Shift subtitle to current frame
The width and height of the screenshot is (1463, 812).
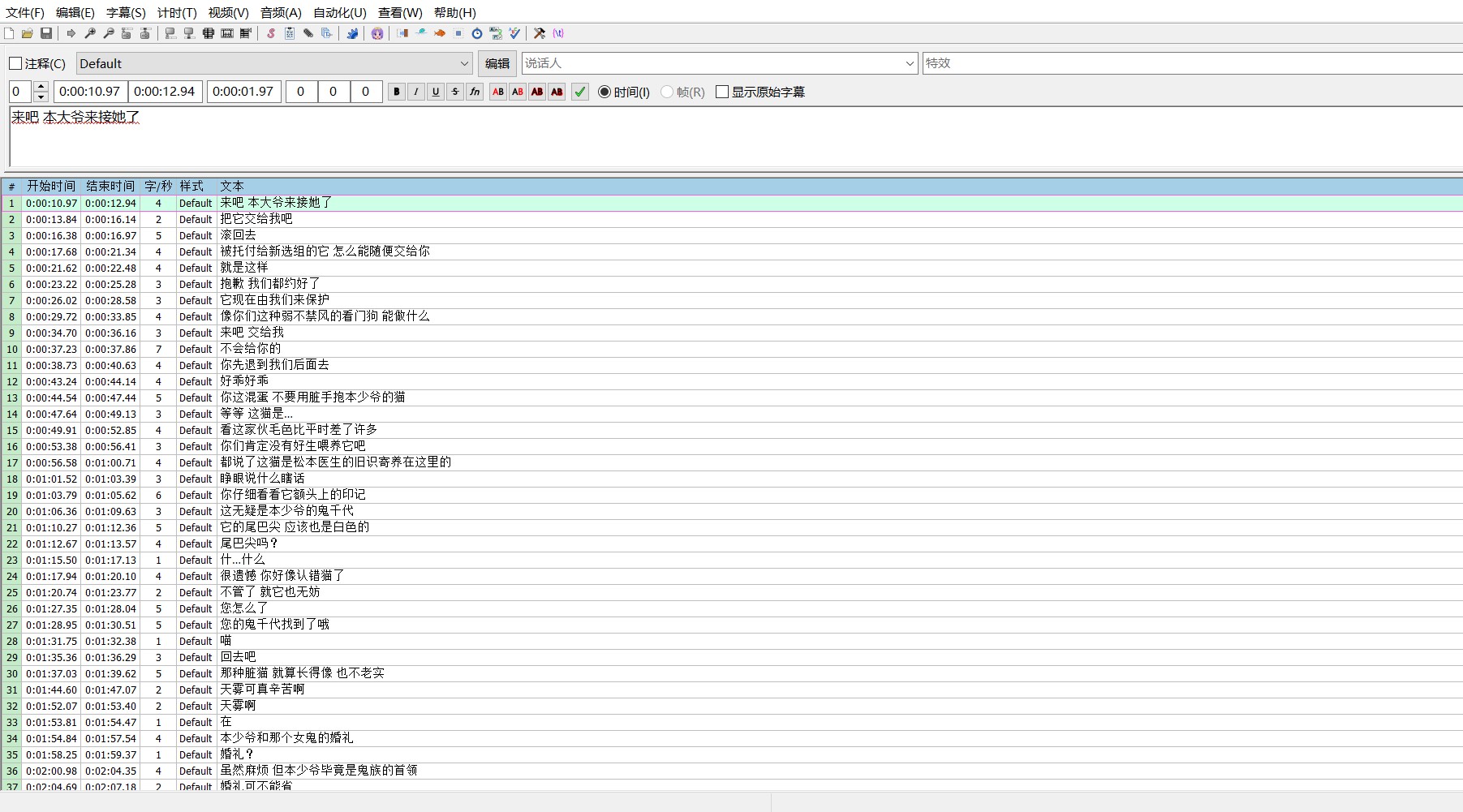point(246,33)
